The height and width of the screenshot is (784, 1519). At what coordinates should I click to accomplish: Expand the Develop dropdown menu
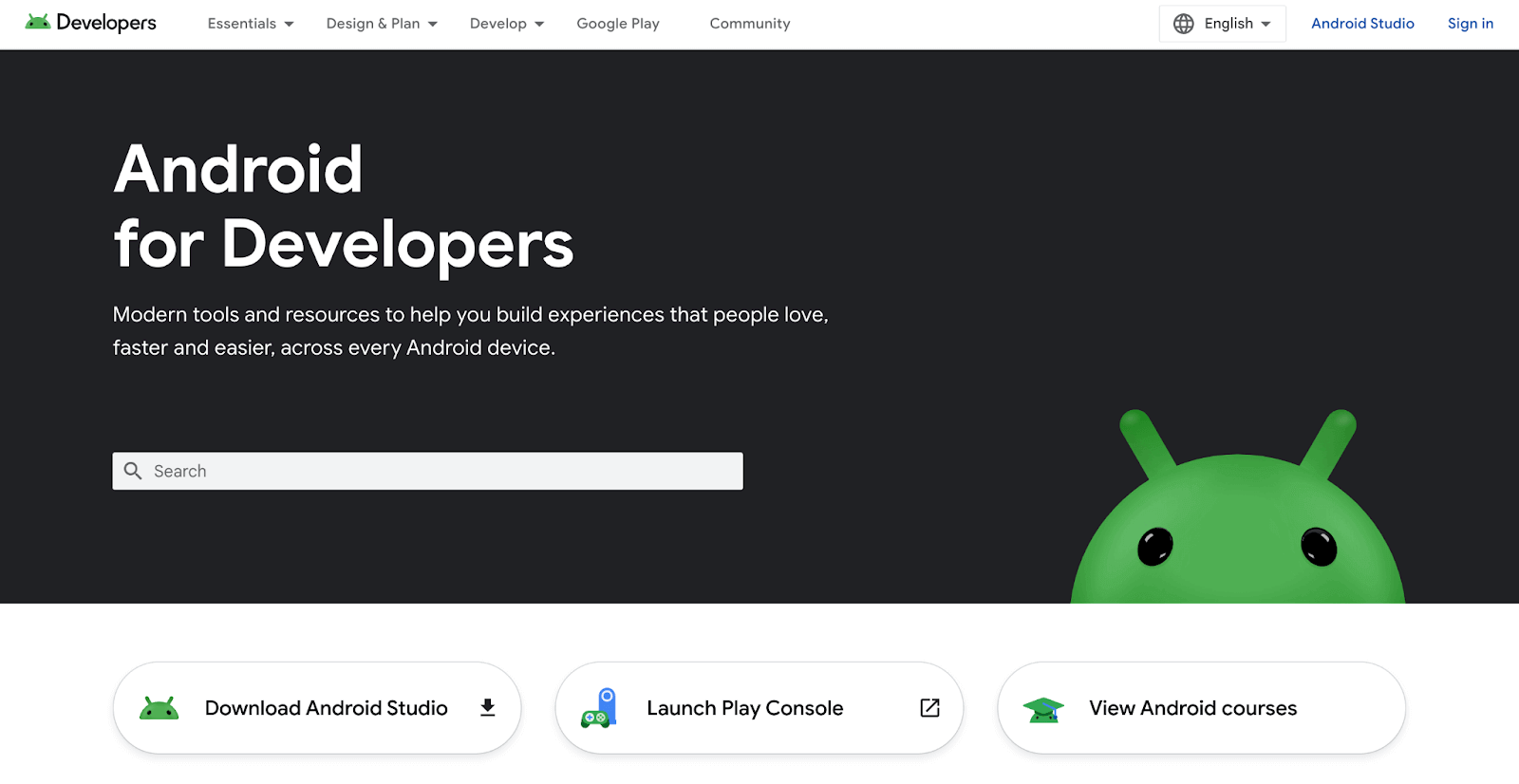[507, 24]
